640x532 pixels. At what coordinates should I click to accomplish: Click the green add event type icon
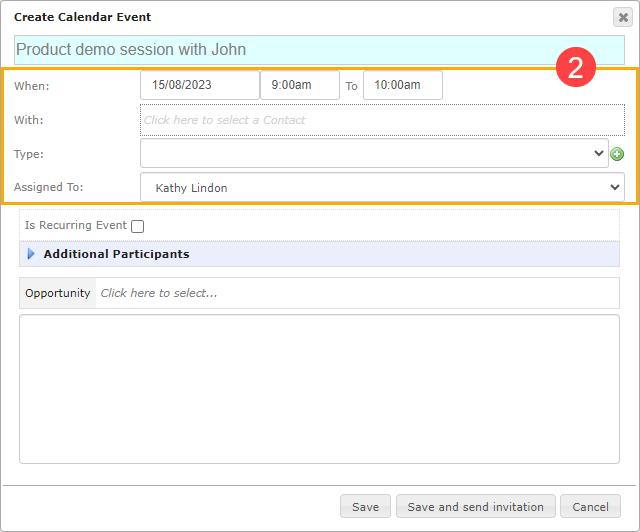tap(617, 154)
